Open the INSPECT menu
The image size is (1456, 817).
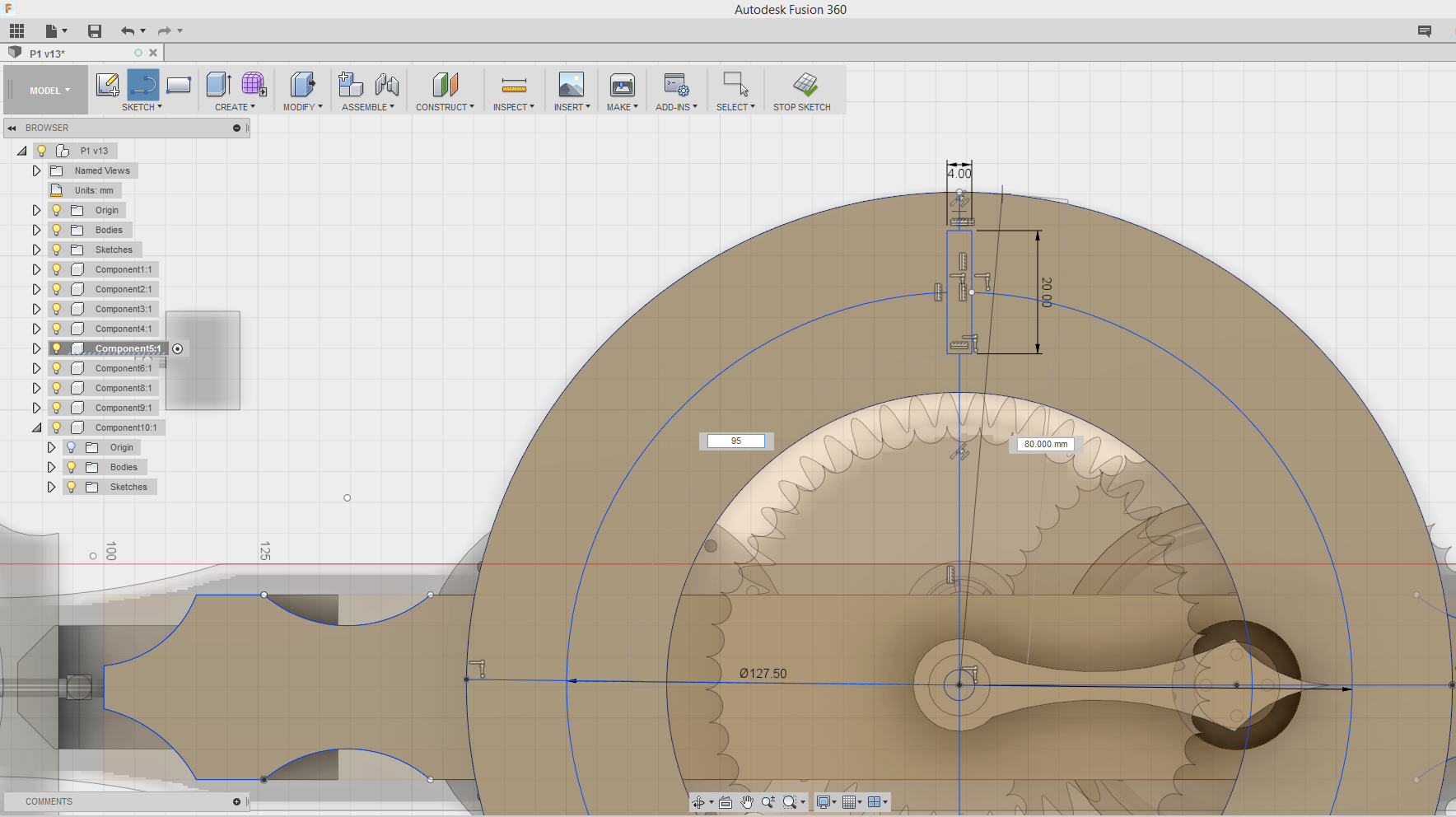(x=513, y=107)
